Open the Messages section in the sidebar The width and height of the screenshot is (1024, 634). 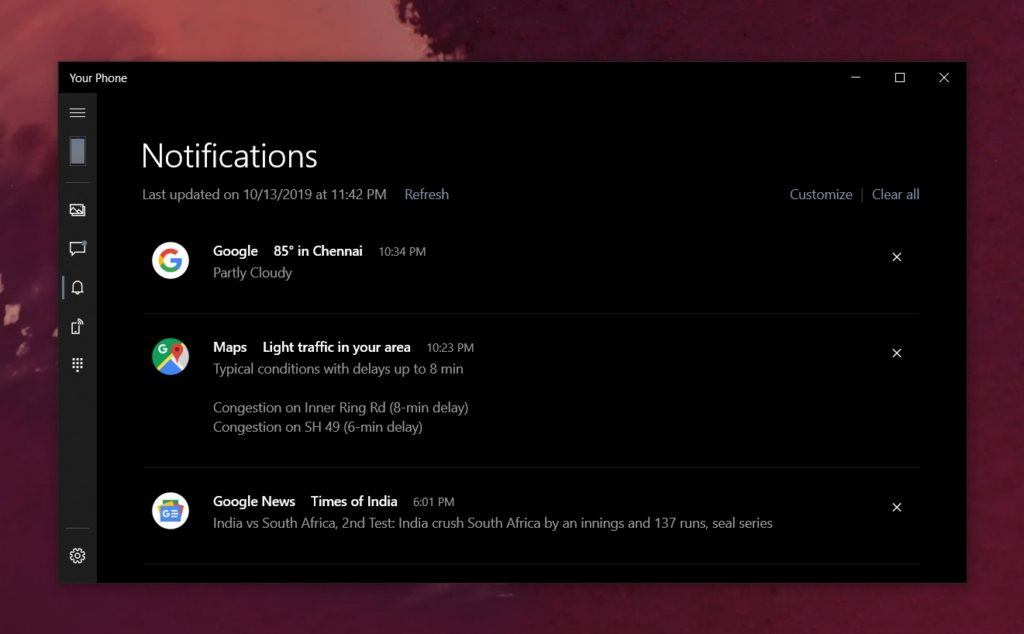[77, 248]
